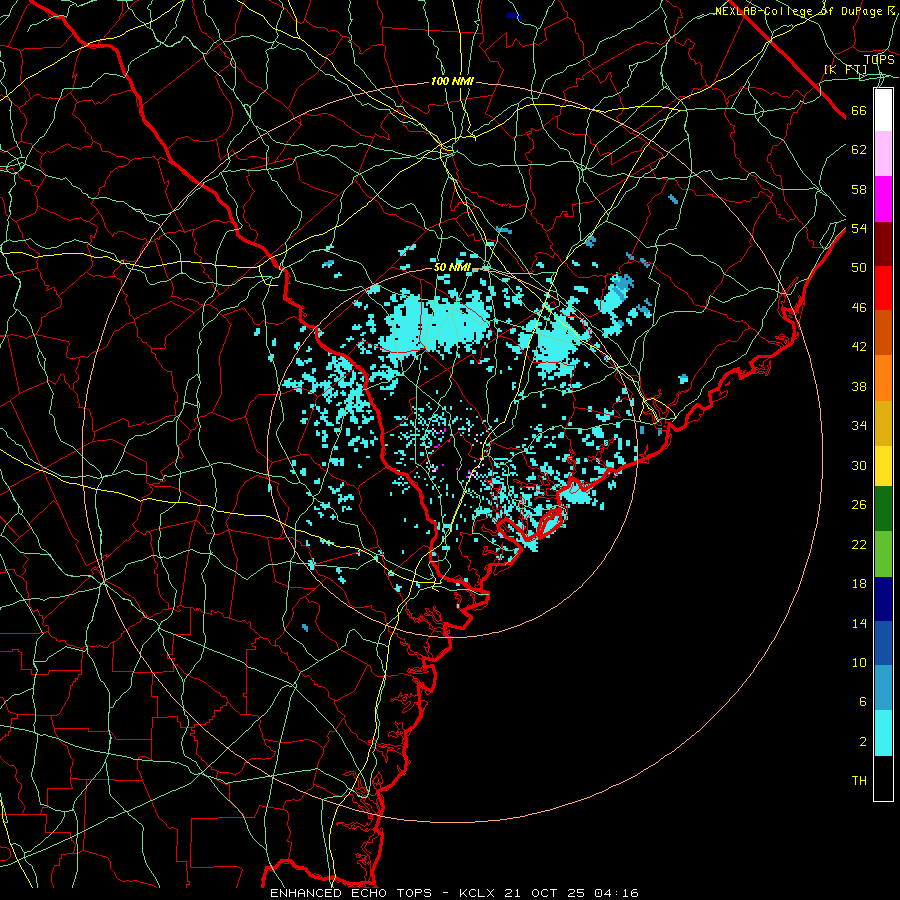The height and width of the screenshot is (900, 900).
Task: Click the dark orange legend swatch below 46
Action: point(883,333)
